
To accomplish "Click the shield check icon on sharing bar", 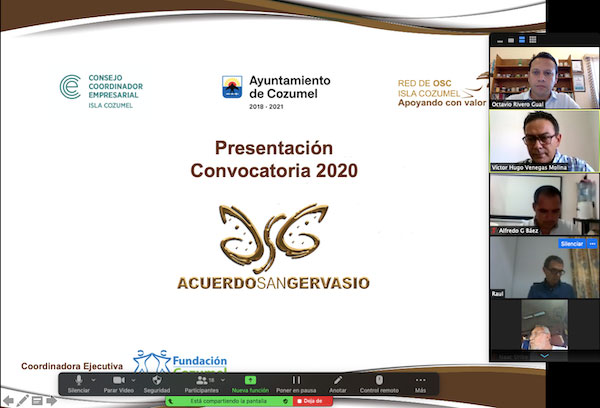I will point(285,401).
